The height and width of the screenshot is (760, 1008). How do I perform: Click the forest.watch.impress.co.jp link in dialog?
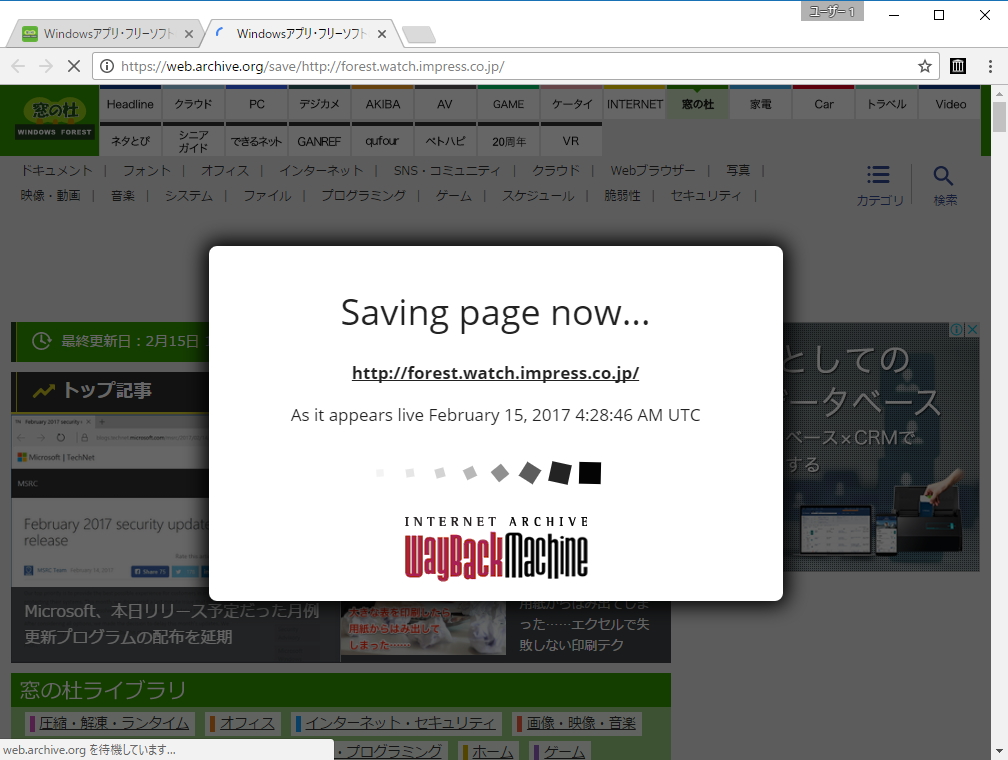pyautogui.click(x=496, y=373)
